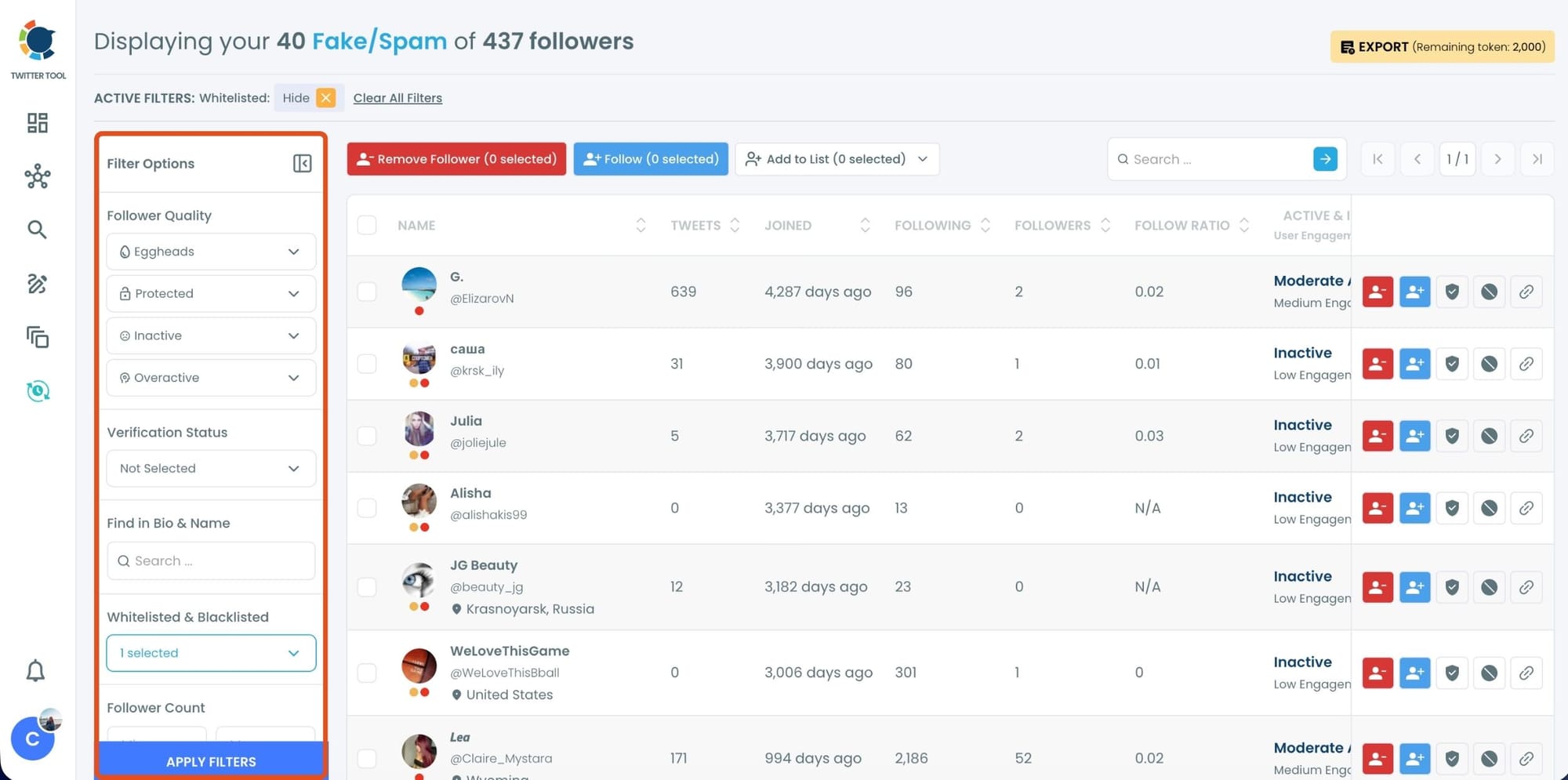This screenshot has height=780, width=1568.
Task: Click remove follower icon for @ElizarovN
Action: click(x=1377, y=292)
